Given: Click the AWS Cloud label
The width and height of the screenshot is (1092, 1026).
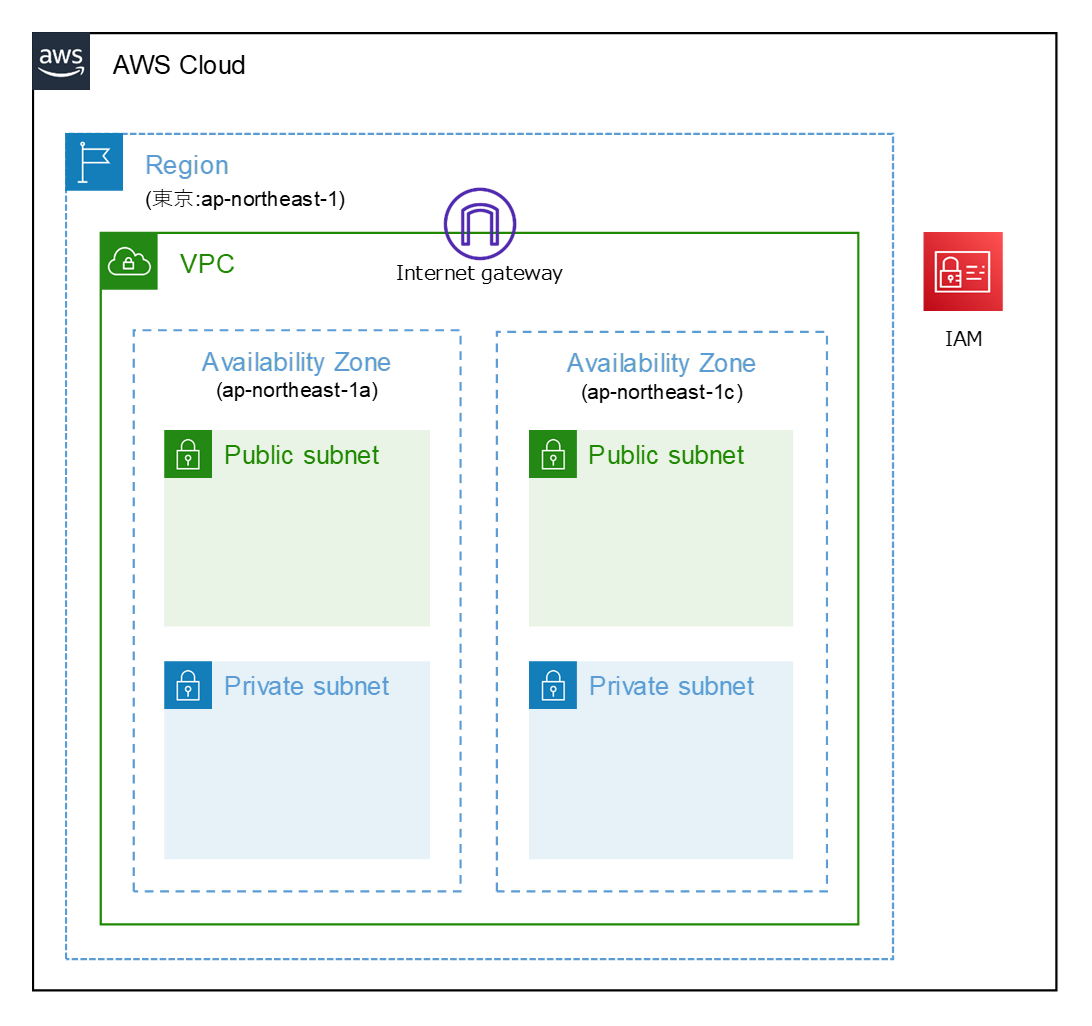Looking at the screenshot, I should (x=179, y=65).
